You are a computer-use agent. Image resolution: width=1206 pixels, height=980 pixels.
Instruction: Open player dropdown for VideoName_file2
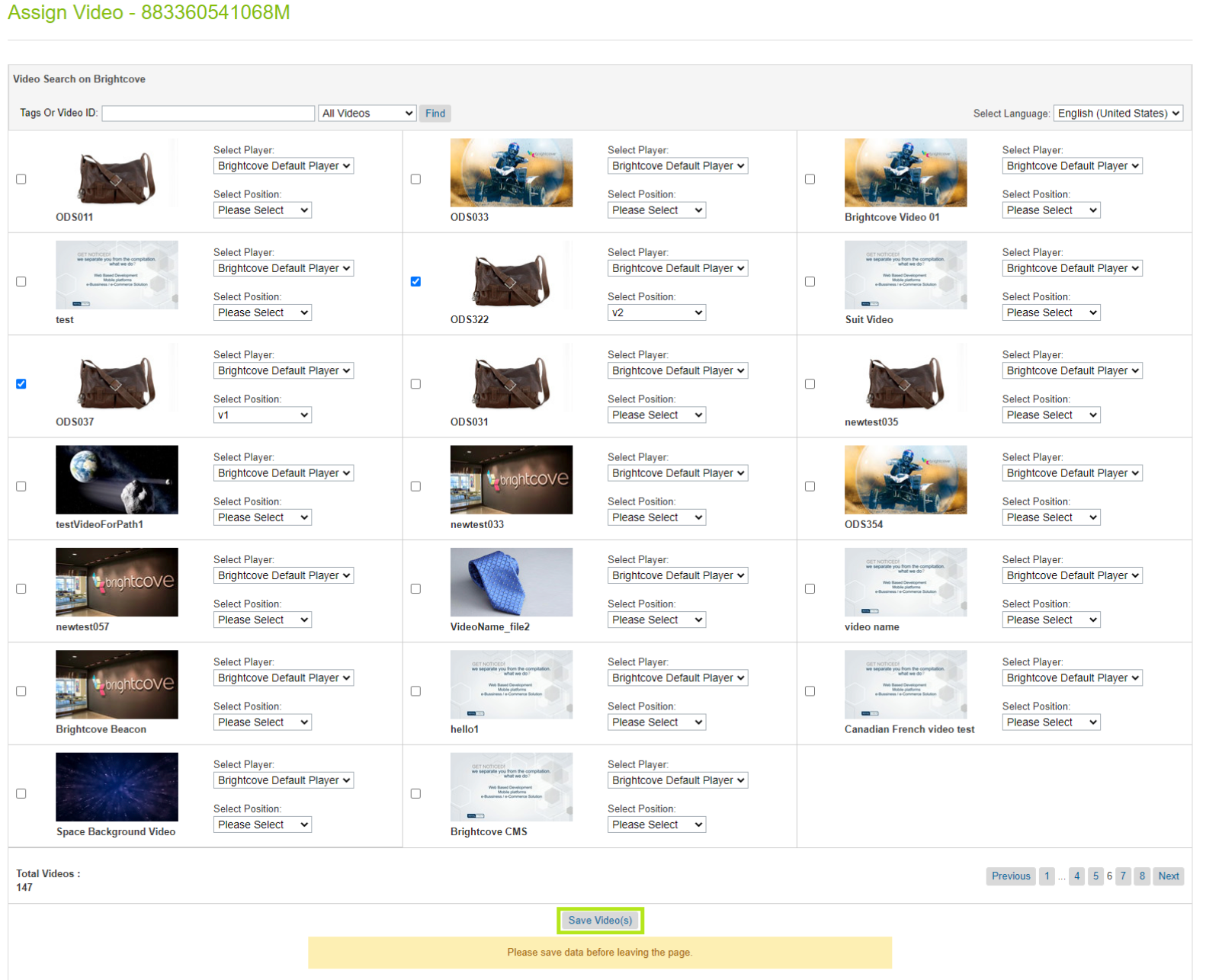click(678, 575)
